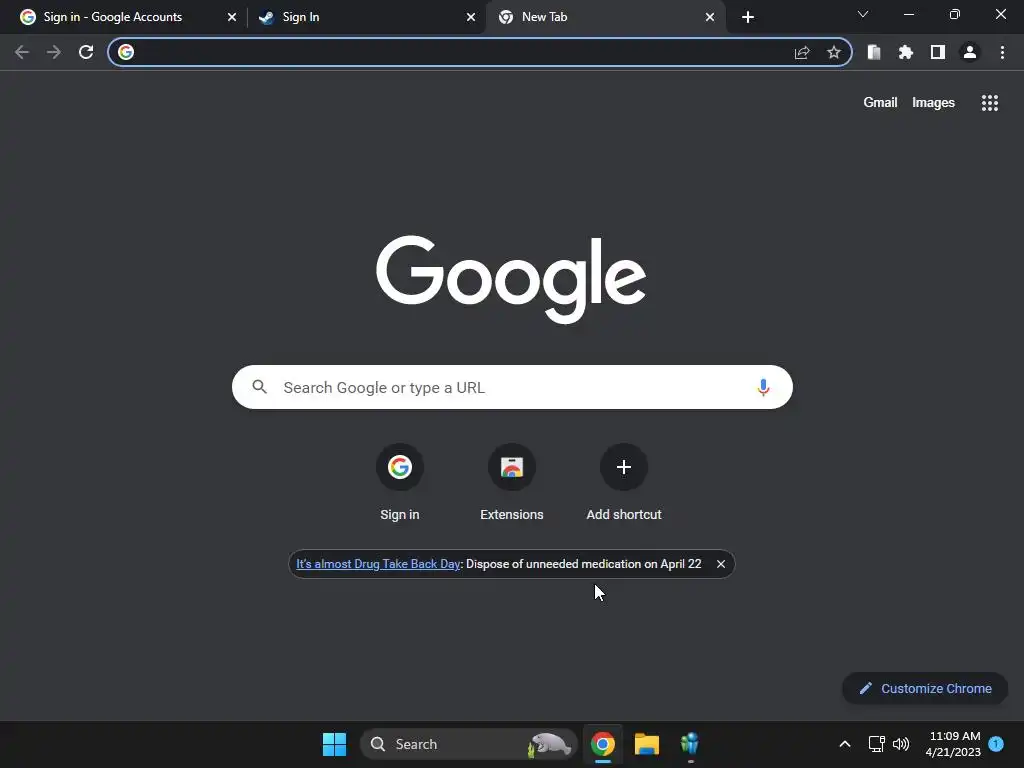Image resolution: width=1024 pixels, height=768 pixels.
Task: Open the Google apps grid
Action: pyautogui.click(x=990, y=103)
